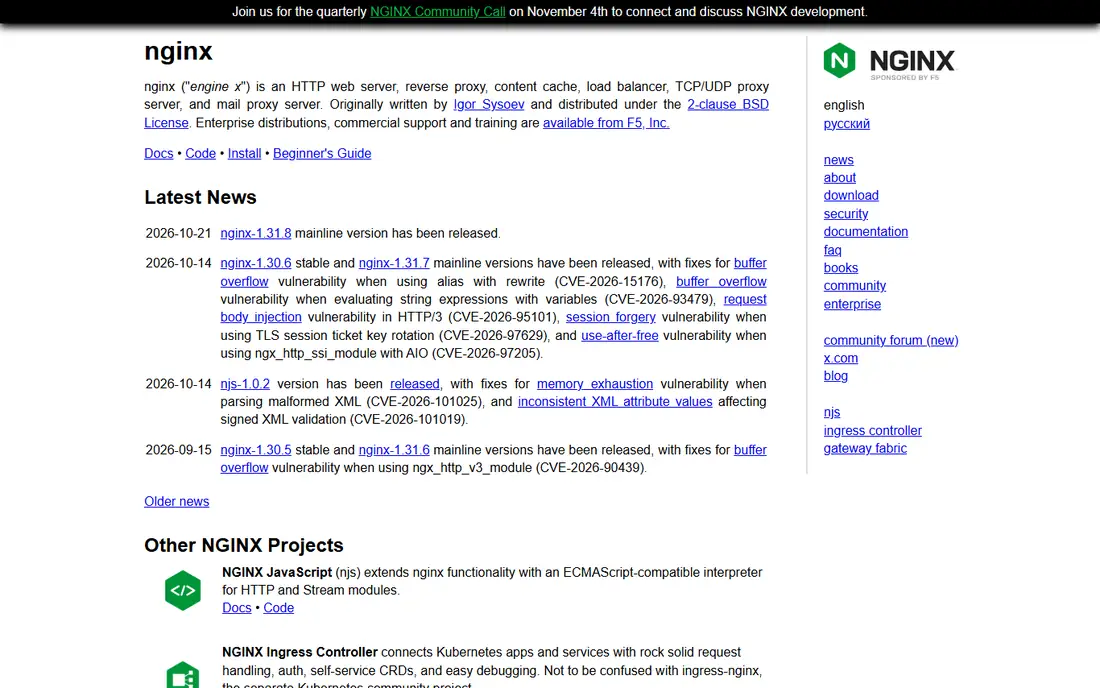The width and height of the screenshot is (1100, 688).
Task: Open Code link under NGINX JavaScript
Action: point(279,608)
